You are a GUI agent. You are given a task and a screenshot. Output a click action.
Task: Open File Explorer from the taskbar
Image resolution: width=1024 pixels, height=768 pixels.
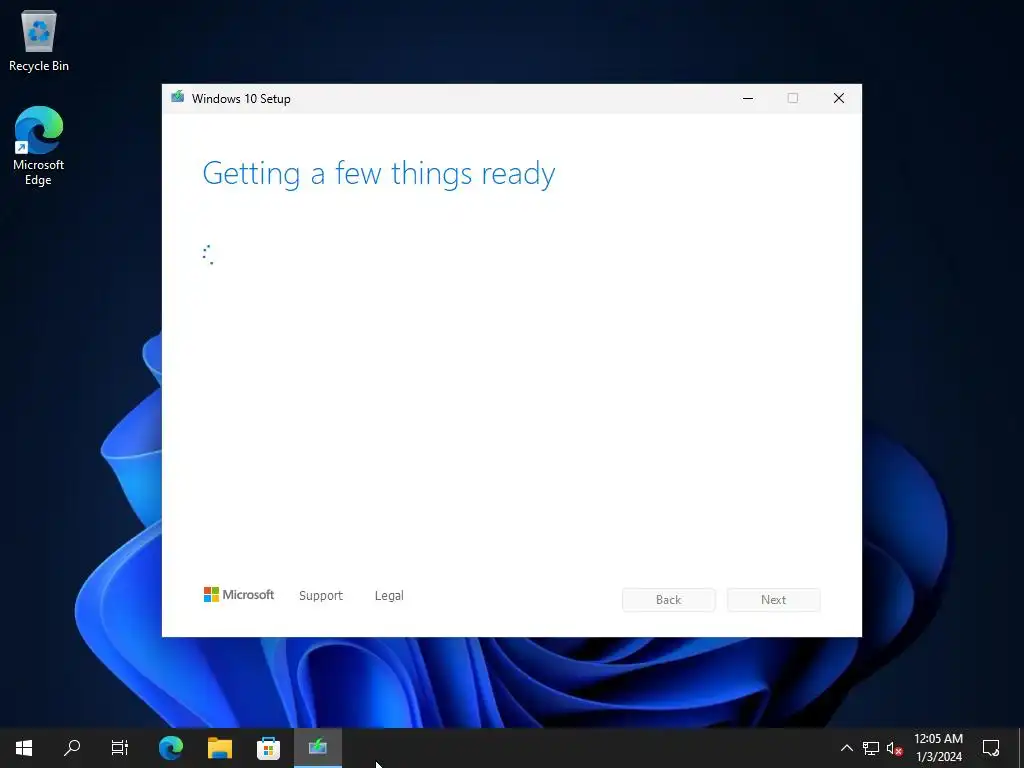pyautogui.click(x=220, y=748)
